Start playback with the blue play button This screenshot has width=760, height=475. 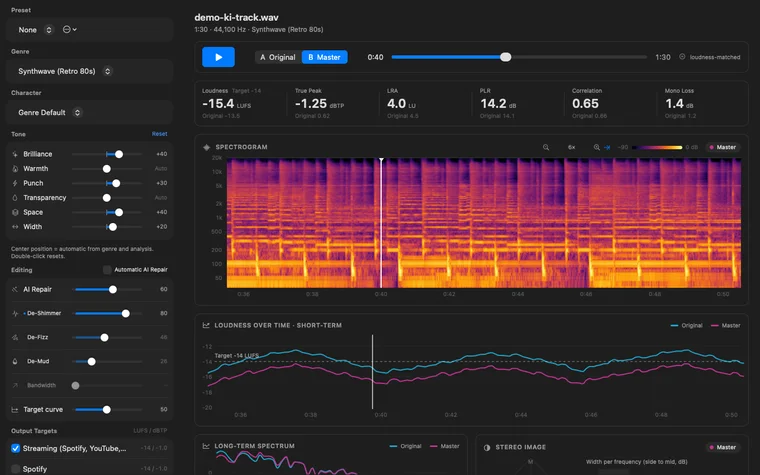(219, 57)
